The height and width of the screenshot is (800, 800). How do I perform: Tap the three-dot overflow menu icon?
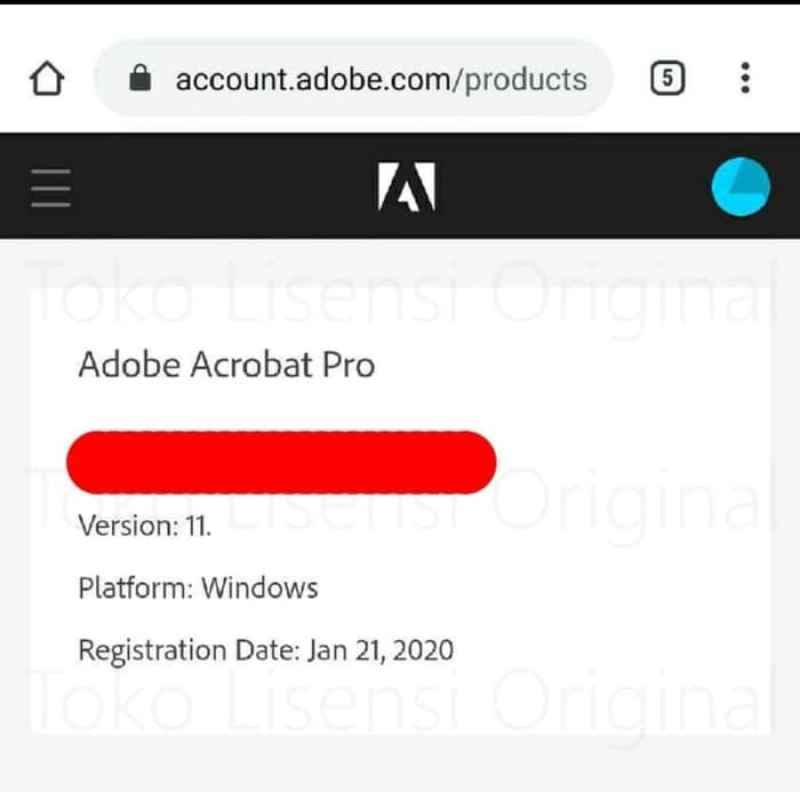point(745,78)
